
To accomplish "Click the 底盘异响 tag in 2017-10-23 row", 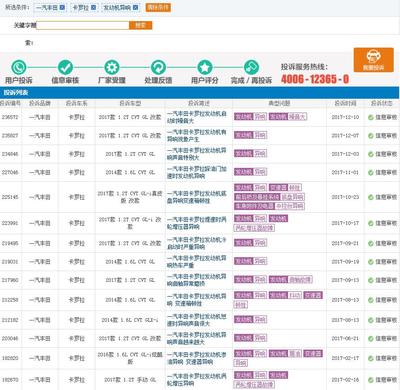I will pos(292,197).
